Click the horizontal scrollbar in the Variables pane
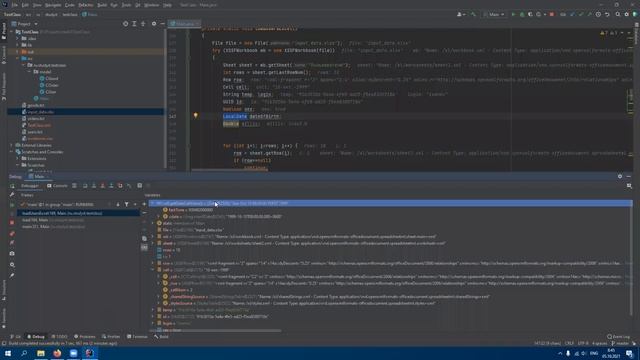This screenshot has height=360, width=640. pyautogui.click(x=215, y=330)
